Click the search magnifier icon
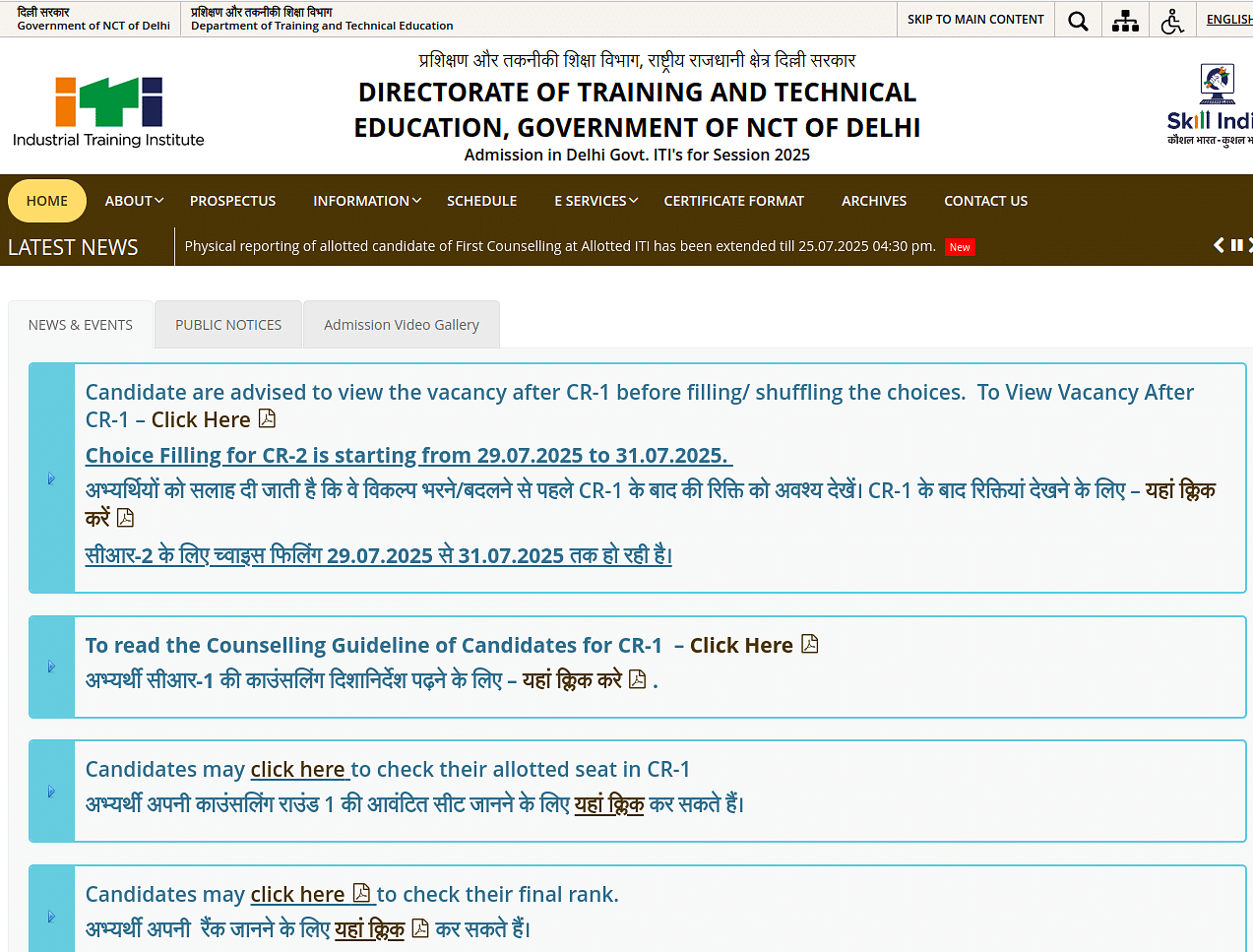Screen dimensions: 1253x952 1078,21
